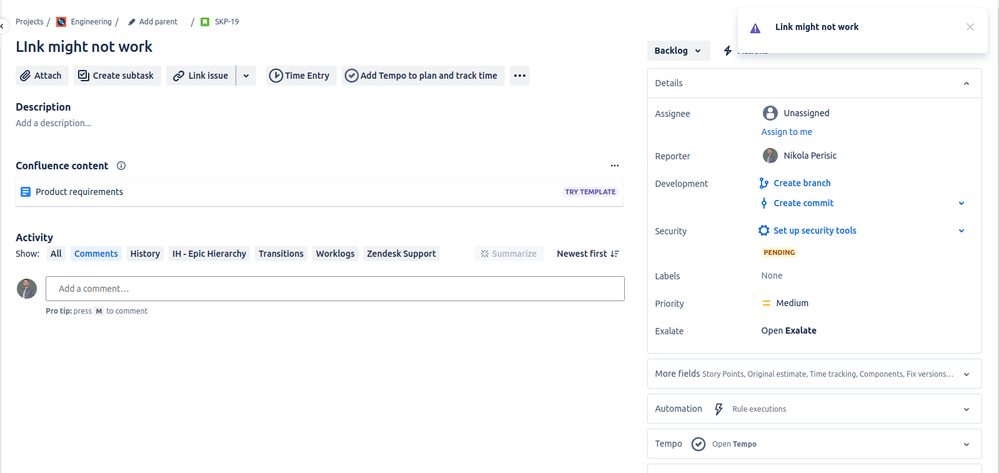Click the Medium priority value

pos(792,303)
